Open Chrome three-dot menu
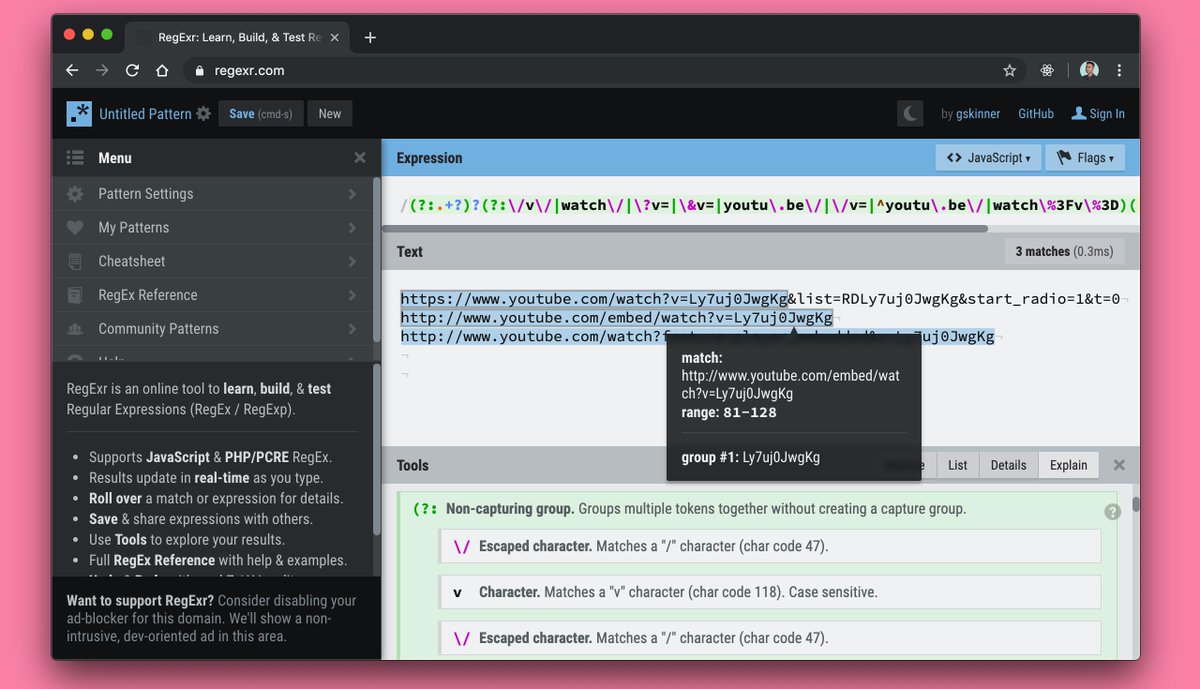1200x689 pixels. point(1119,71)
